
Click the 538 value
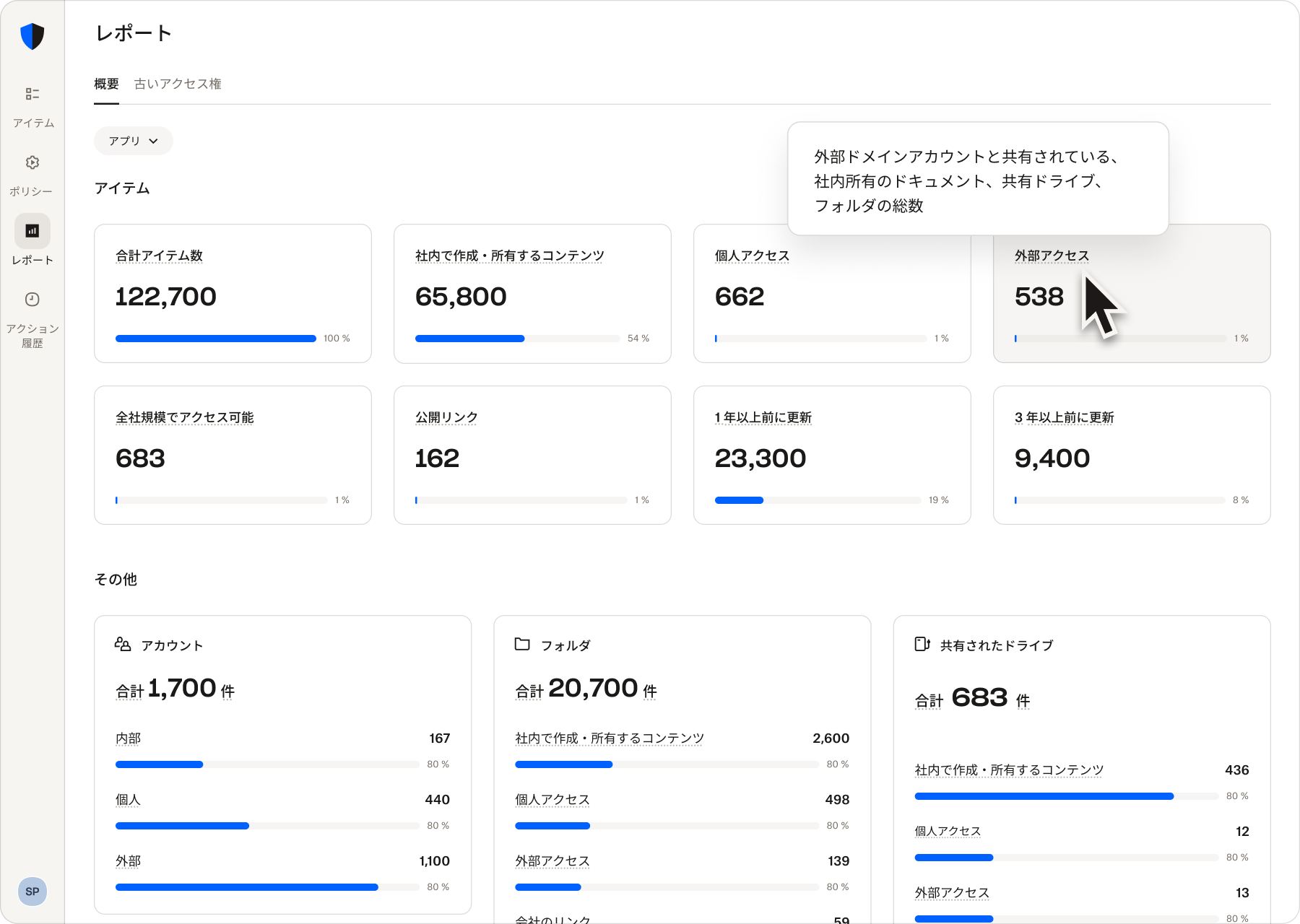pyautogui.click(x=1039, y=297)
